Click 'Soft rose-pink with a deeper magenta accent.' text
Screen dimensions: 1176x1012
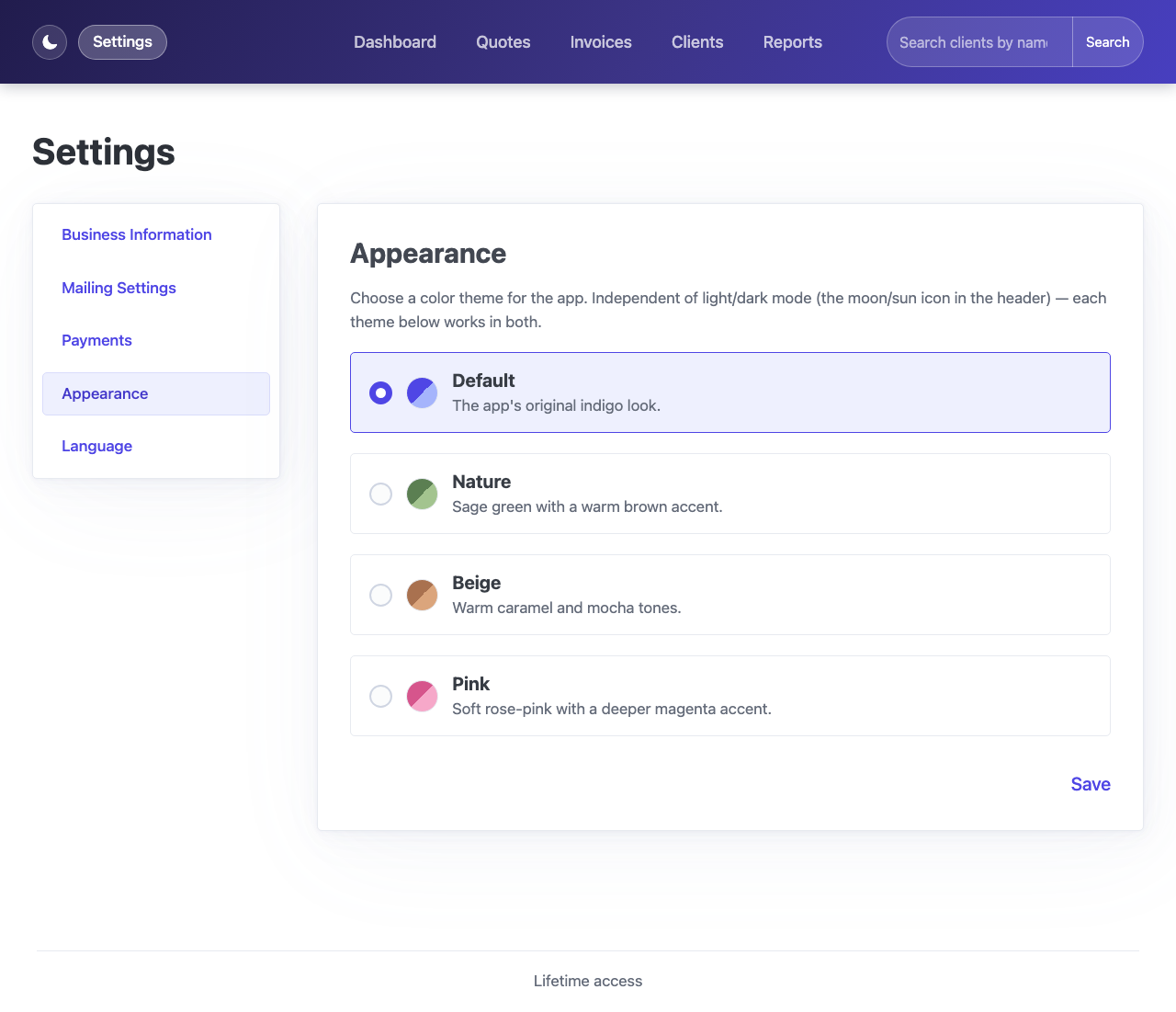tap(612, 709)
